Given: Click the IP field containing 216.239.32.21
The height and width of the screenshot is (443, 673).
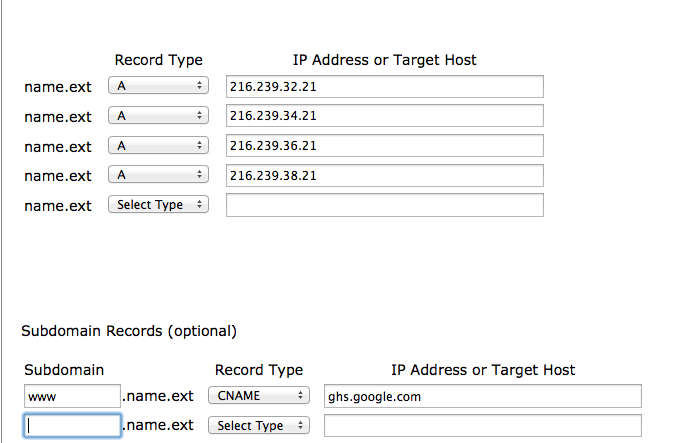Looking at the screenshot, I should point(384,87).
